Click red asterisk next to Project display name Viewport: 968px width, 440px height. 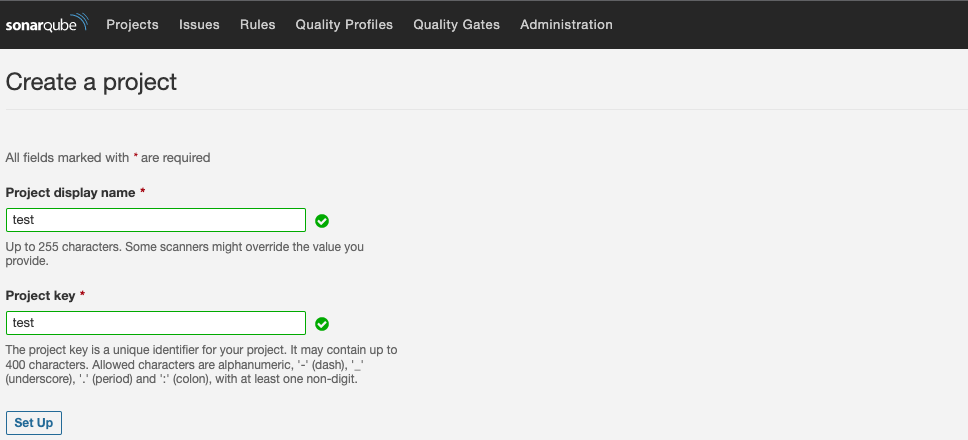142,192
